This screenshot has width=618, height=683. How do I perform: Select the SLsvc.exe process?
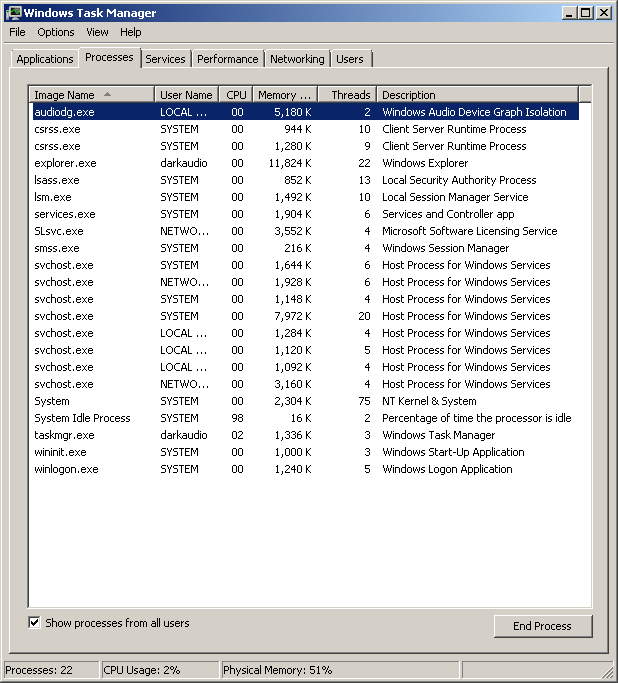306,231
